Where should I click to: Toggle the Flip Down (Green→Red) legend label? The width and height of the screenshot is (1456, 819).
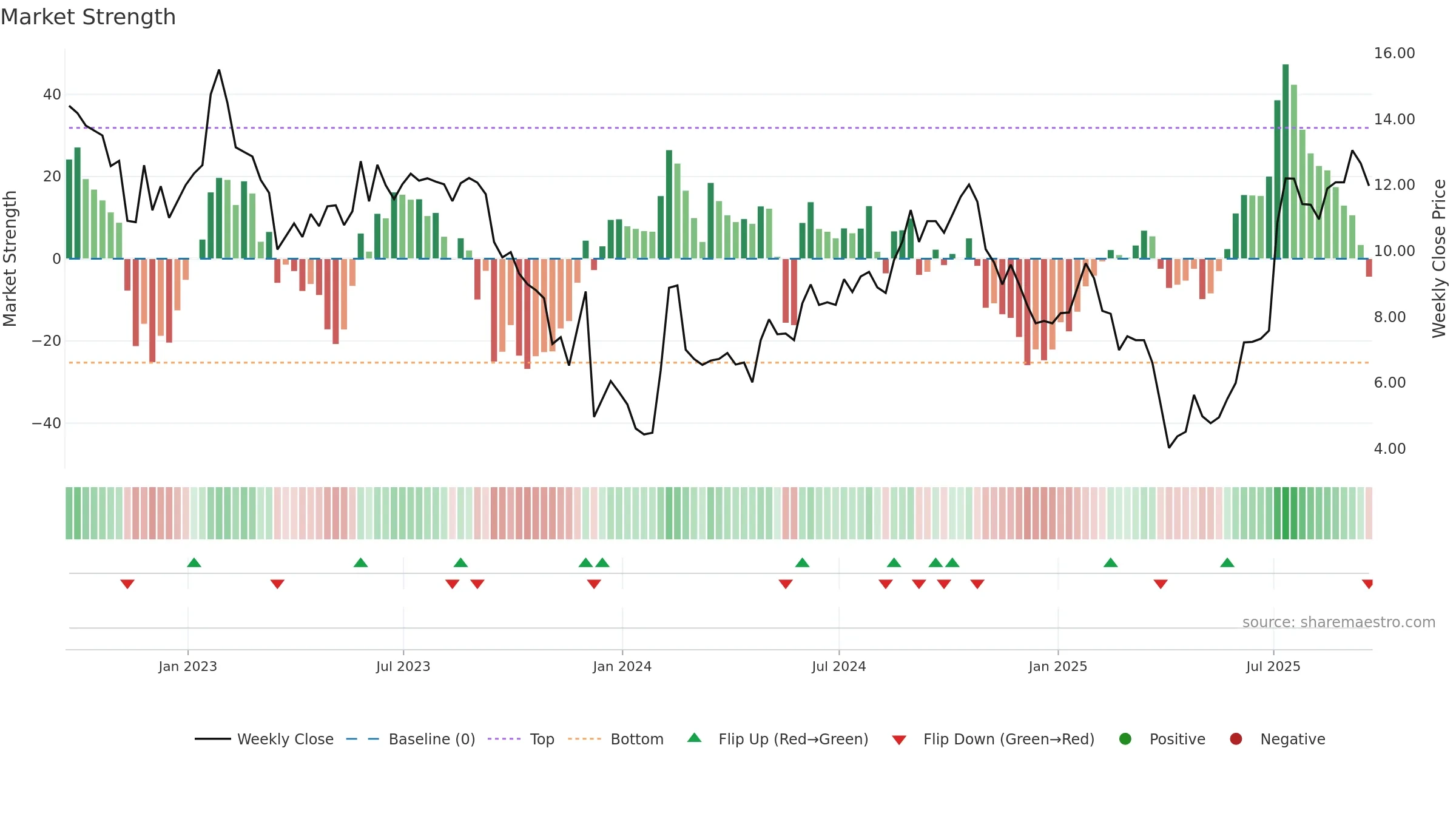coord(1009,740)
